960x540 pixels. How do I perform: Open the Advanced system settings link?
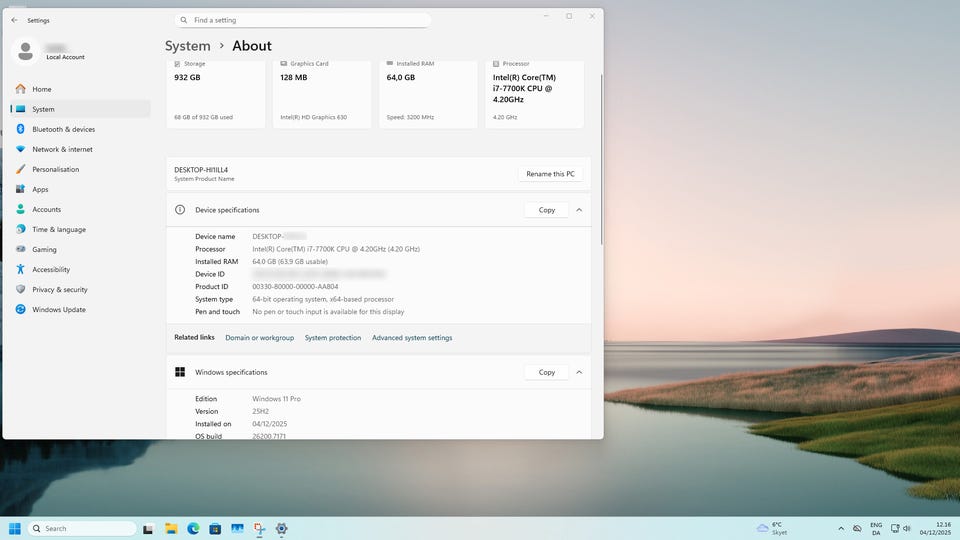click(x=412, y=338)
